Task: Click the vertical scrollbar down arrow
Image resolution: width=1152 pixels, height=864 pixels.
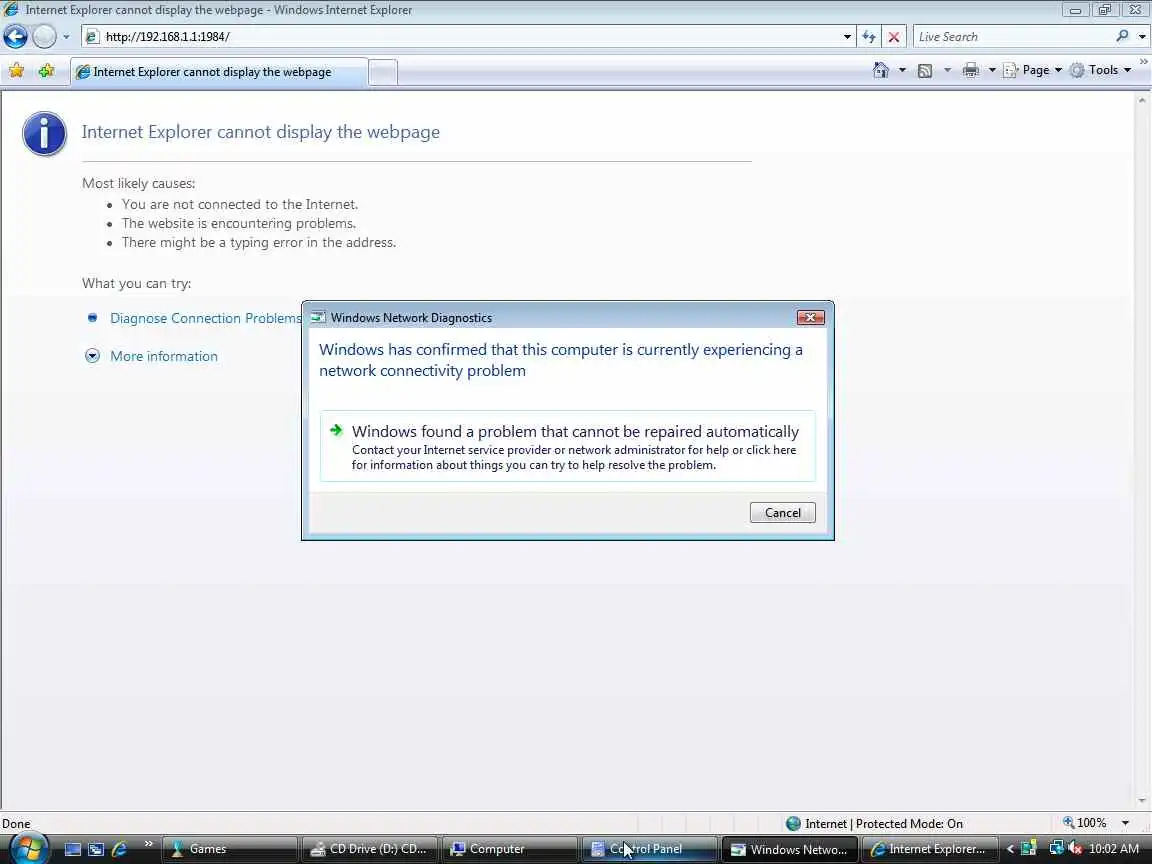Action: coord(1142,802)
